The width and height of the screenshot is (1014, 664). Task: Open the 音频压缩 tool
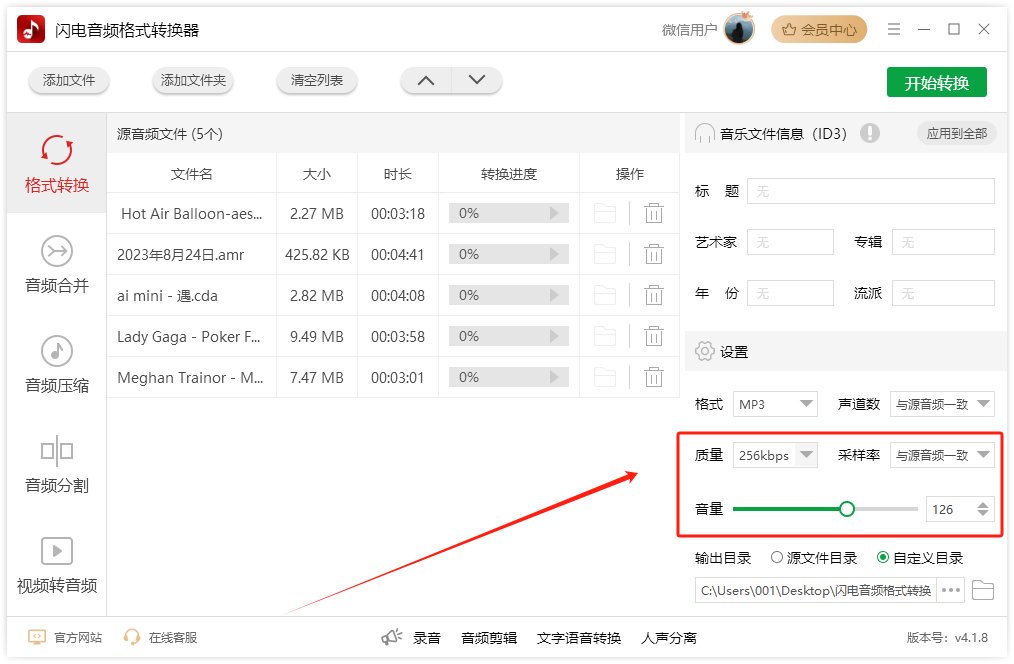(x=56, y=365)
